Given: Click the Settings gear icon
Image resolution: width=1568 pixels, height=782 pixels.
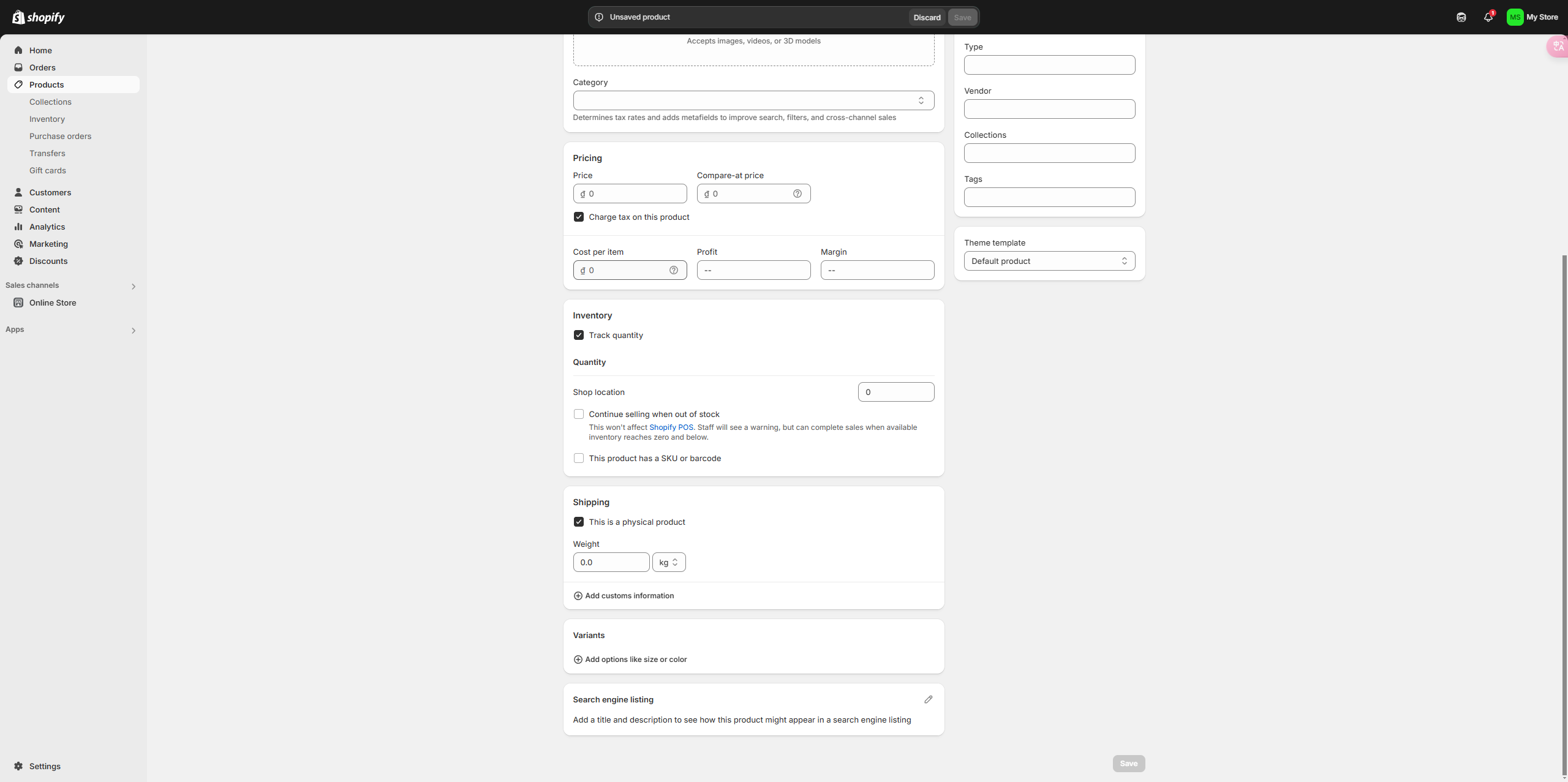Looking at the screenshot, I should pos(18,766).
